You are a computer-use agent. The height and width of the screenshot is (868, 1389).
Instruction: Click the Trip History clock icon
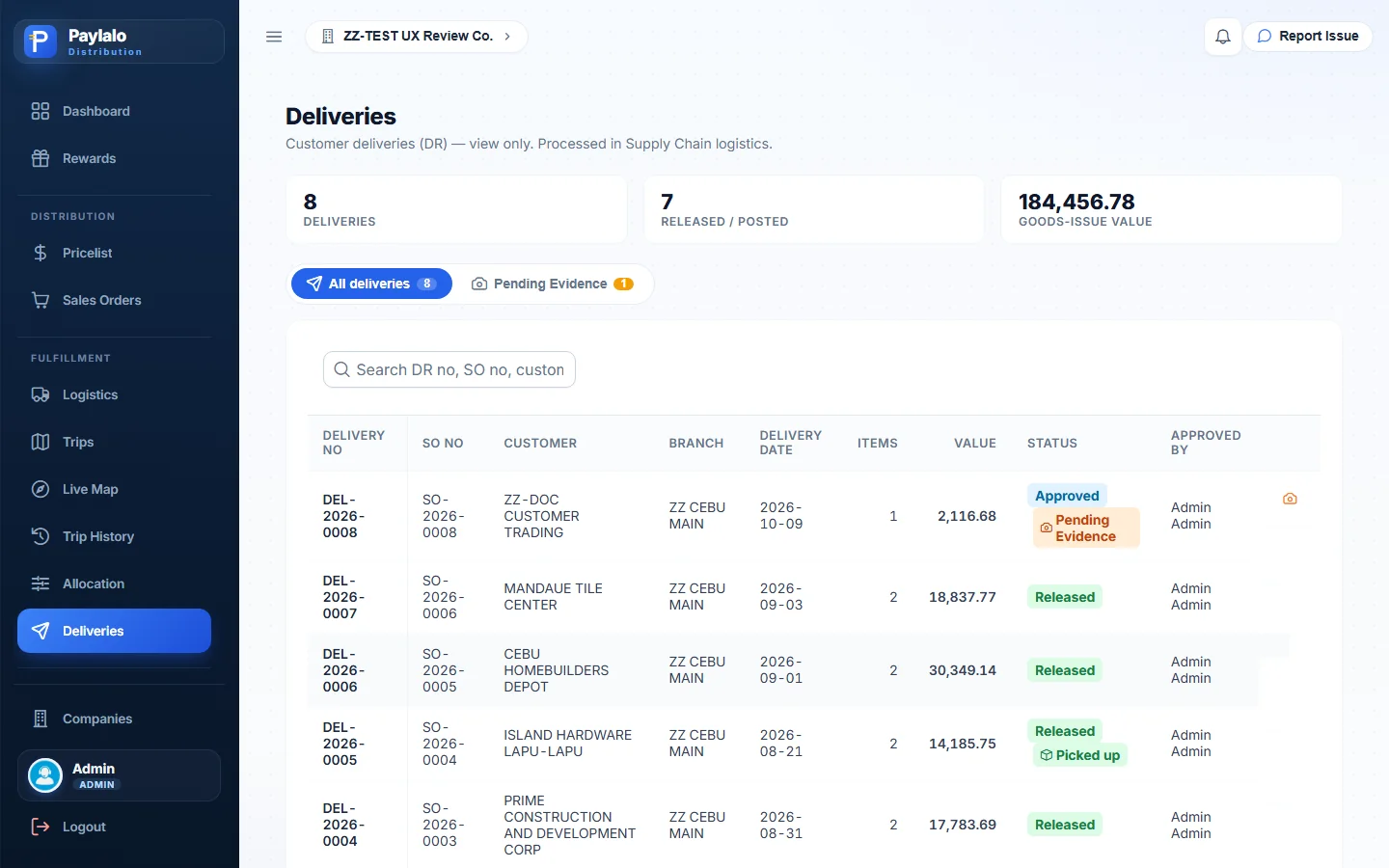point(41,536)
